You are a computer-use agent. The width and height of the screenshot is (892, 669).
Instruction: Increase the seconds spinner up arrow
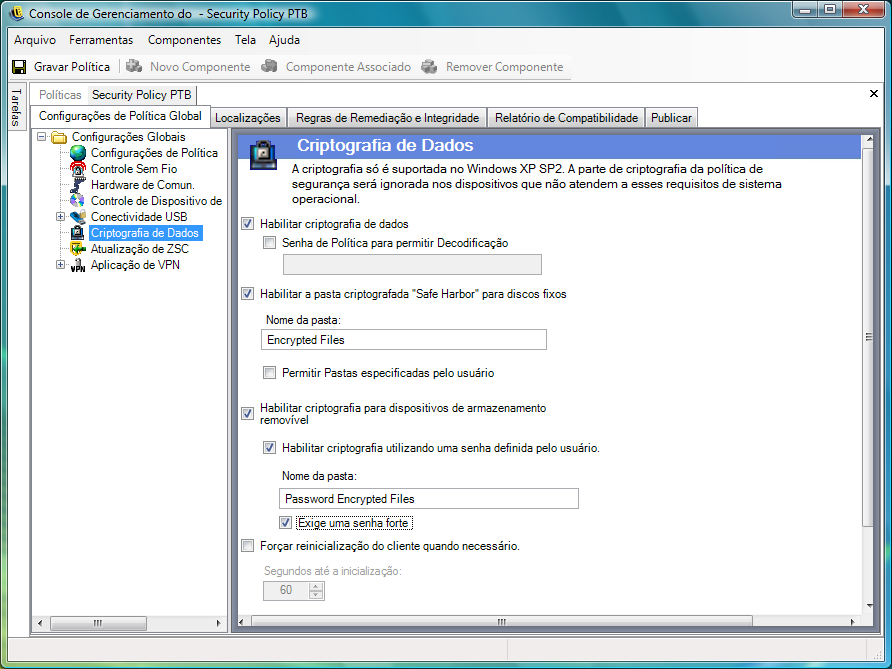click(x=316, y=587)
